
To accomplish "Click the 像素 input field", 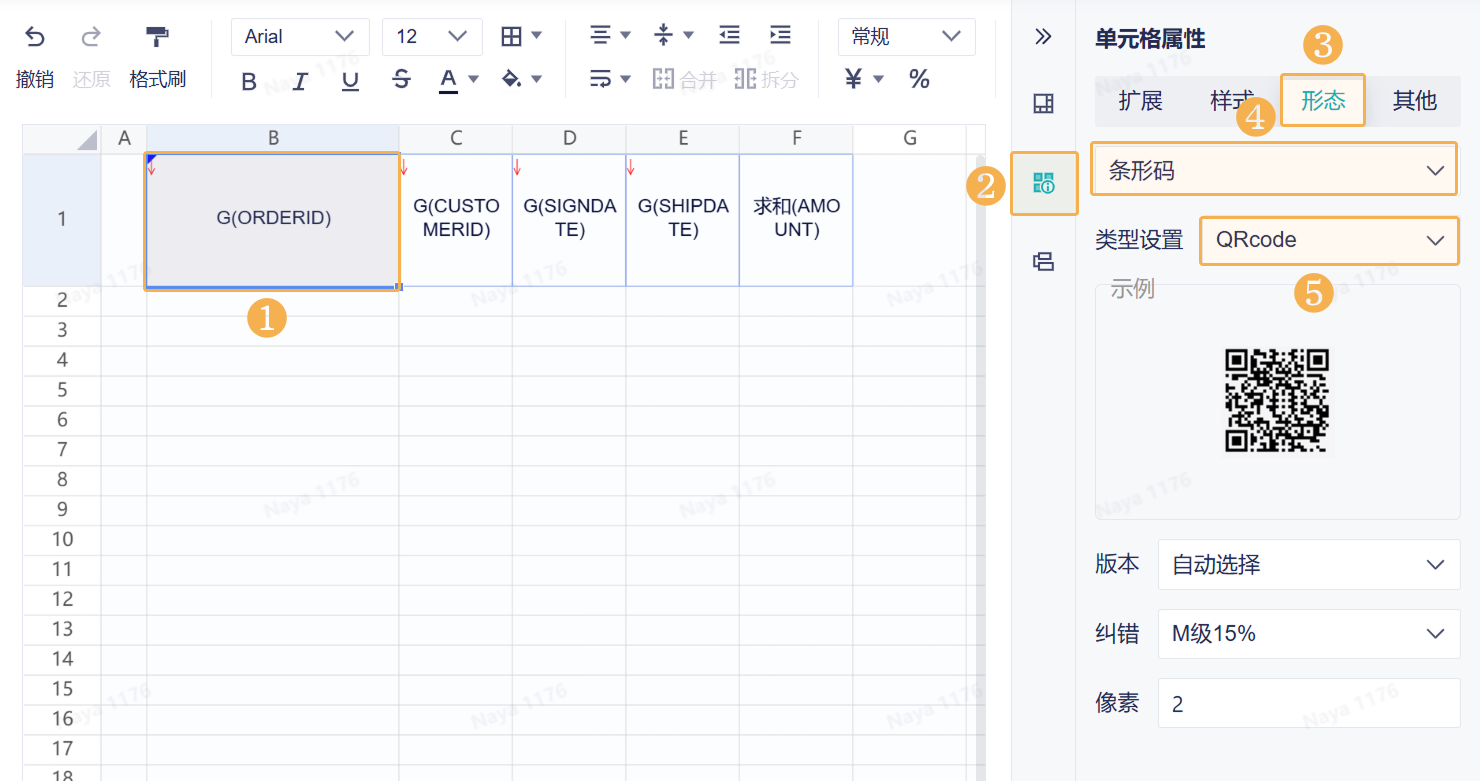I will pyautogui.click(x=1309, y=704).
